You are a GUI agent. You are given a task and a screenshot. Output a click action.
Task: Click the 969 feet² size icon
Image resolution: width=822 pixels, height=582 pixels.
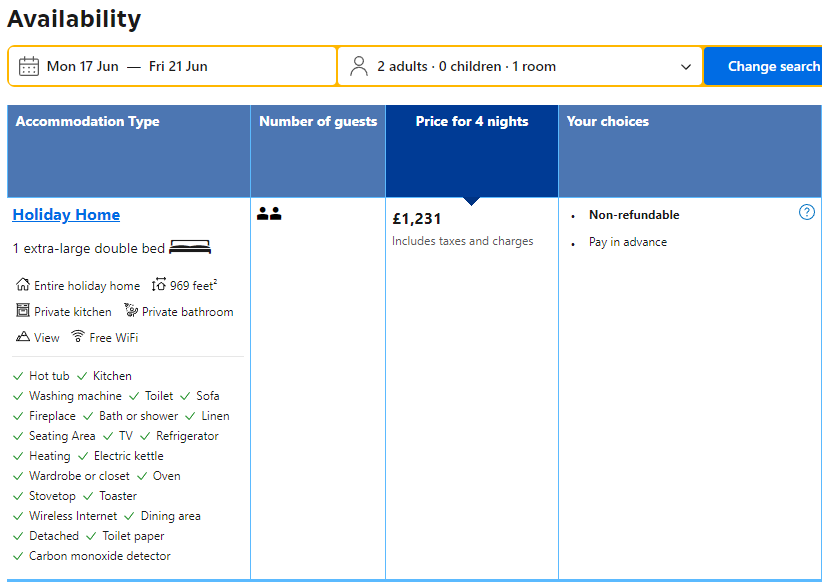159,285
